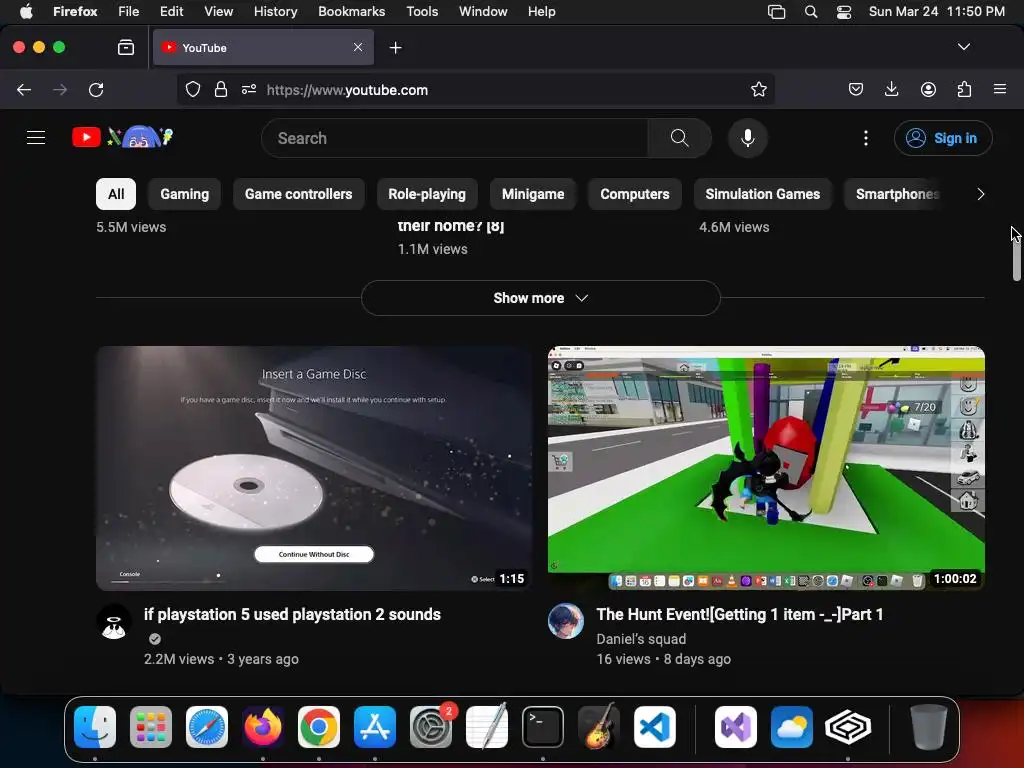
Task: Open the Firefox extensions icon
Action: [964, 89]
